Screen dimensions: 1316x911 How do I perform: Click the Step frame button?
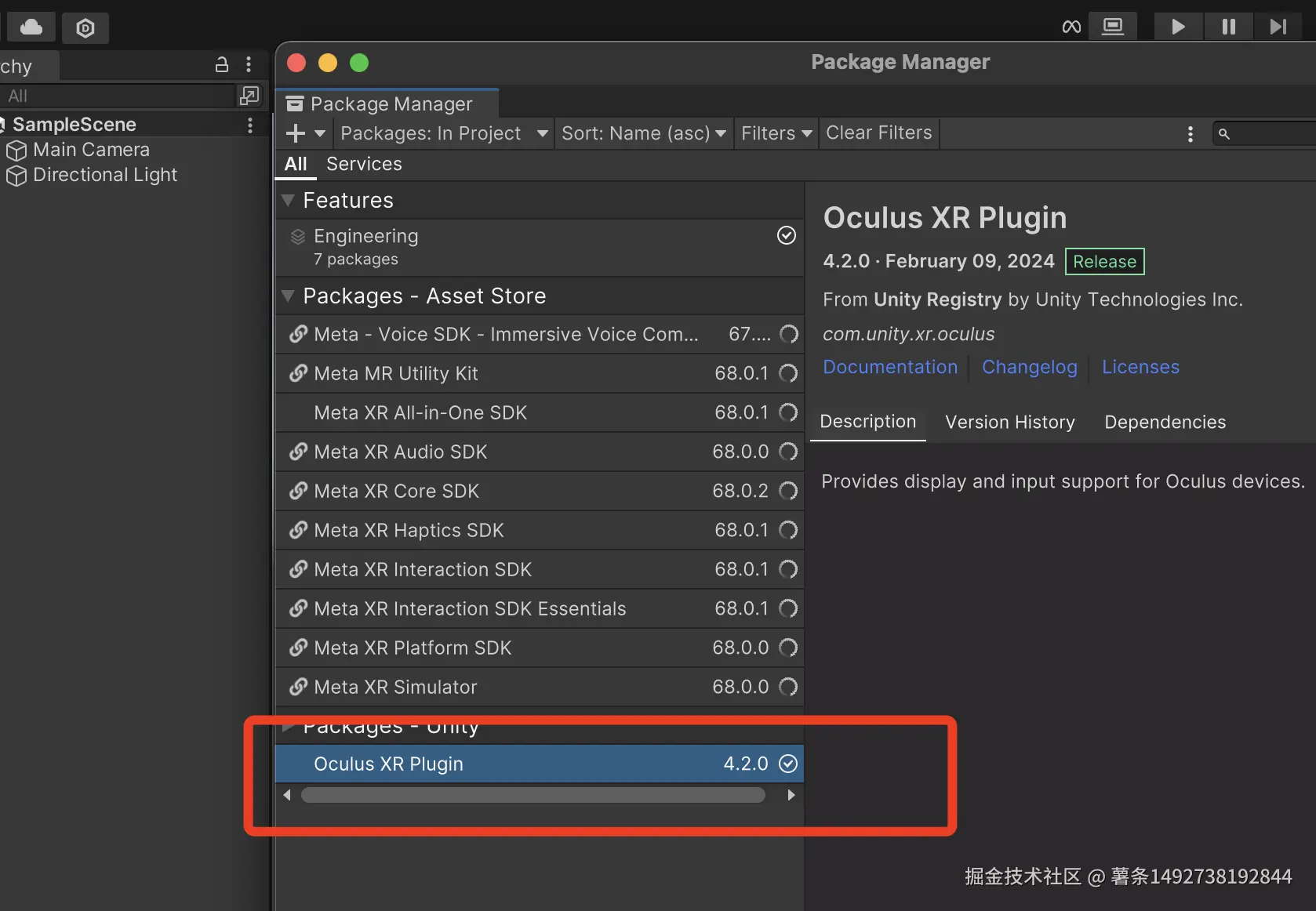click(x=1278, y=27)
